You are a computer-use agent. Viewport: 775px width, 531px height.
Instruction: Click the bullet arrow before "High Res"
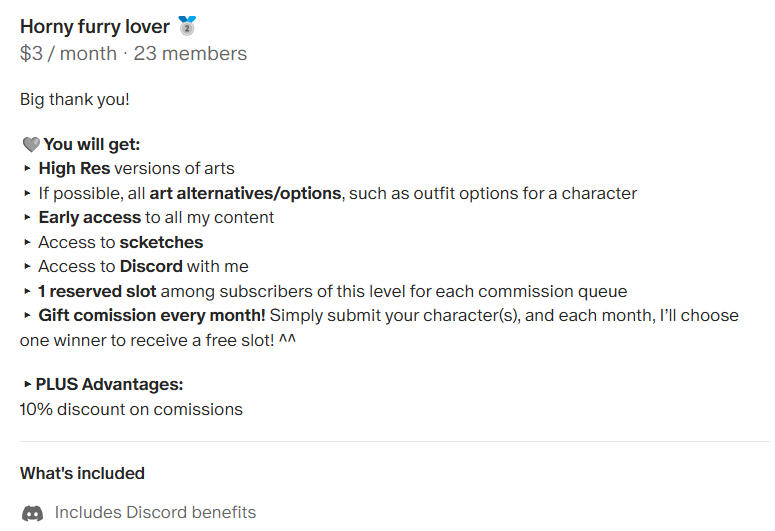point(26,169)
